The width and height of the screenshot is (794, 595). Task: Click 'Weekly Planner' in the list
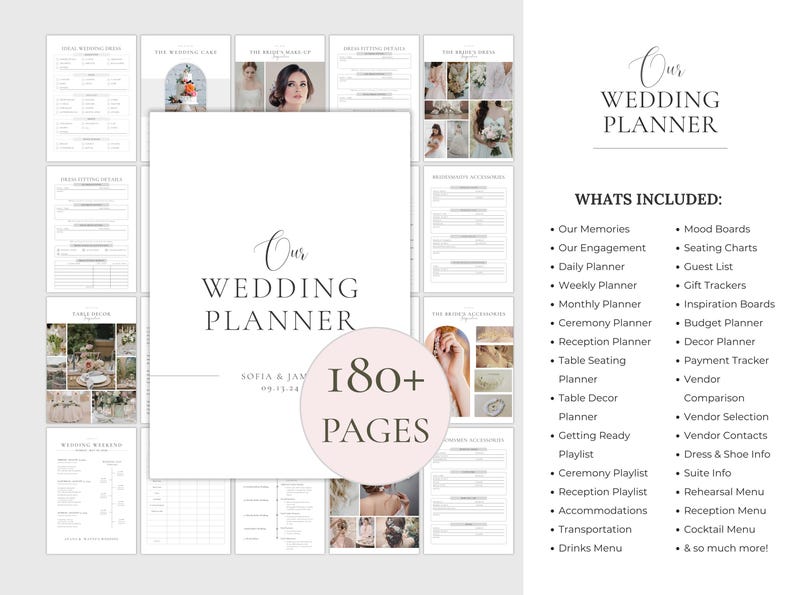tap(597, 285)
